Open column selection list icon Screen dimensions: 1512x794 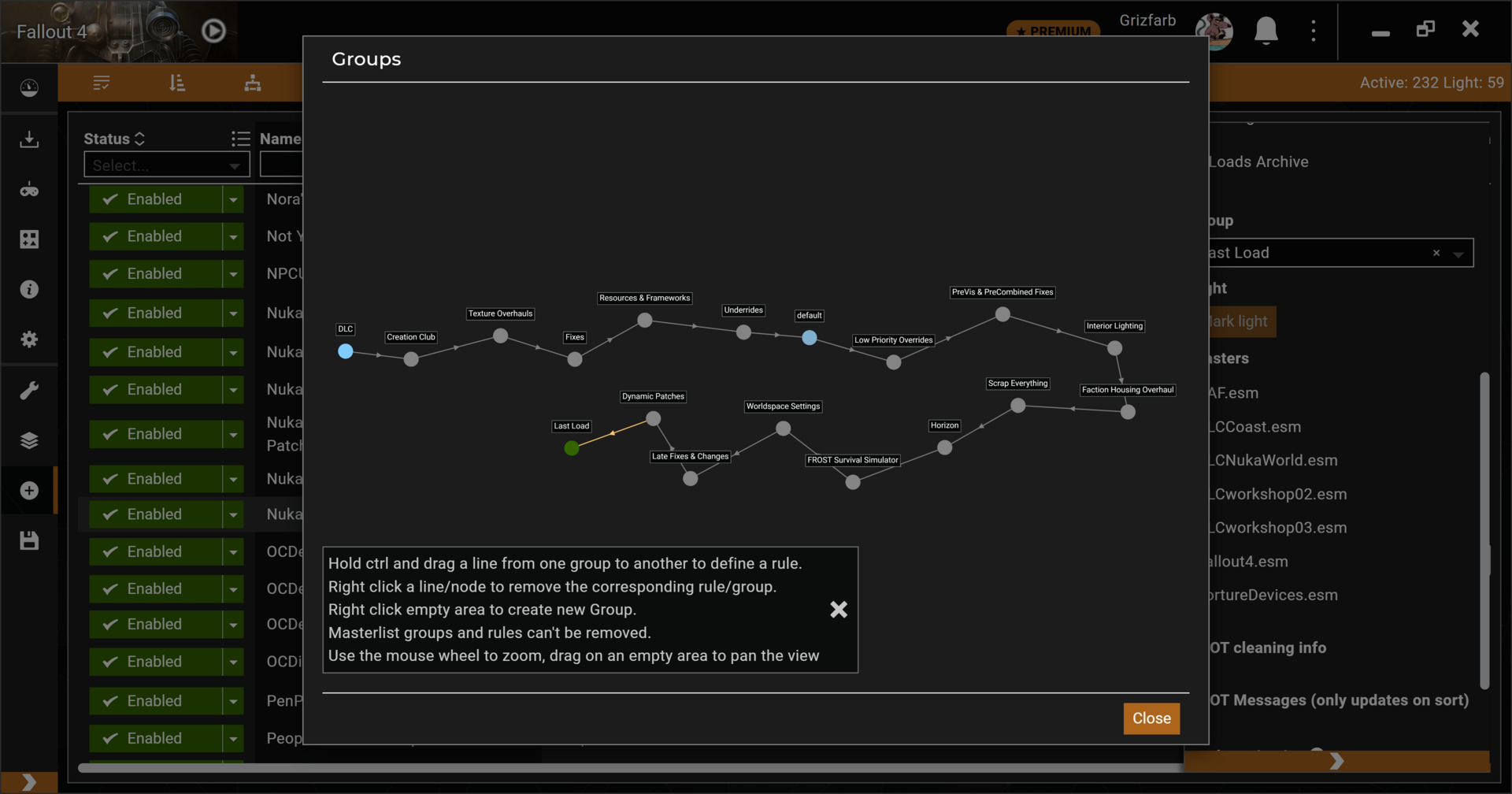(x=240, y=139)
